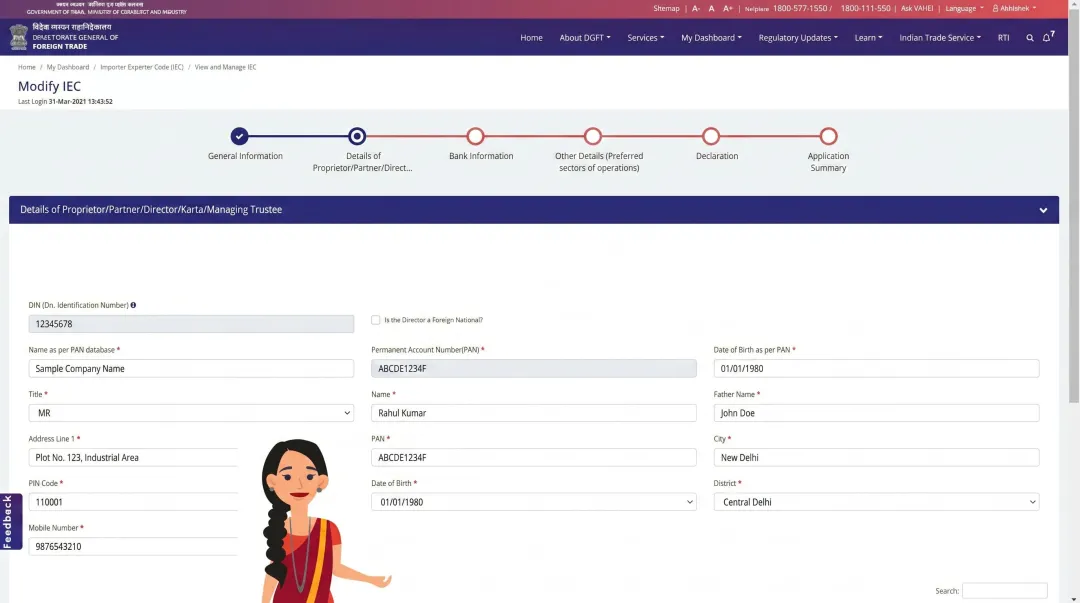1080x603 pixels.
Task: Click the Details of Proprietor step circle
Action: point(357,136)
